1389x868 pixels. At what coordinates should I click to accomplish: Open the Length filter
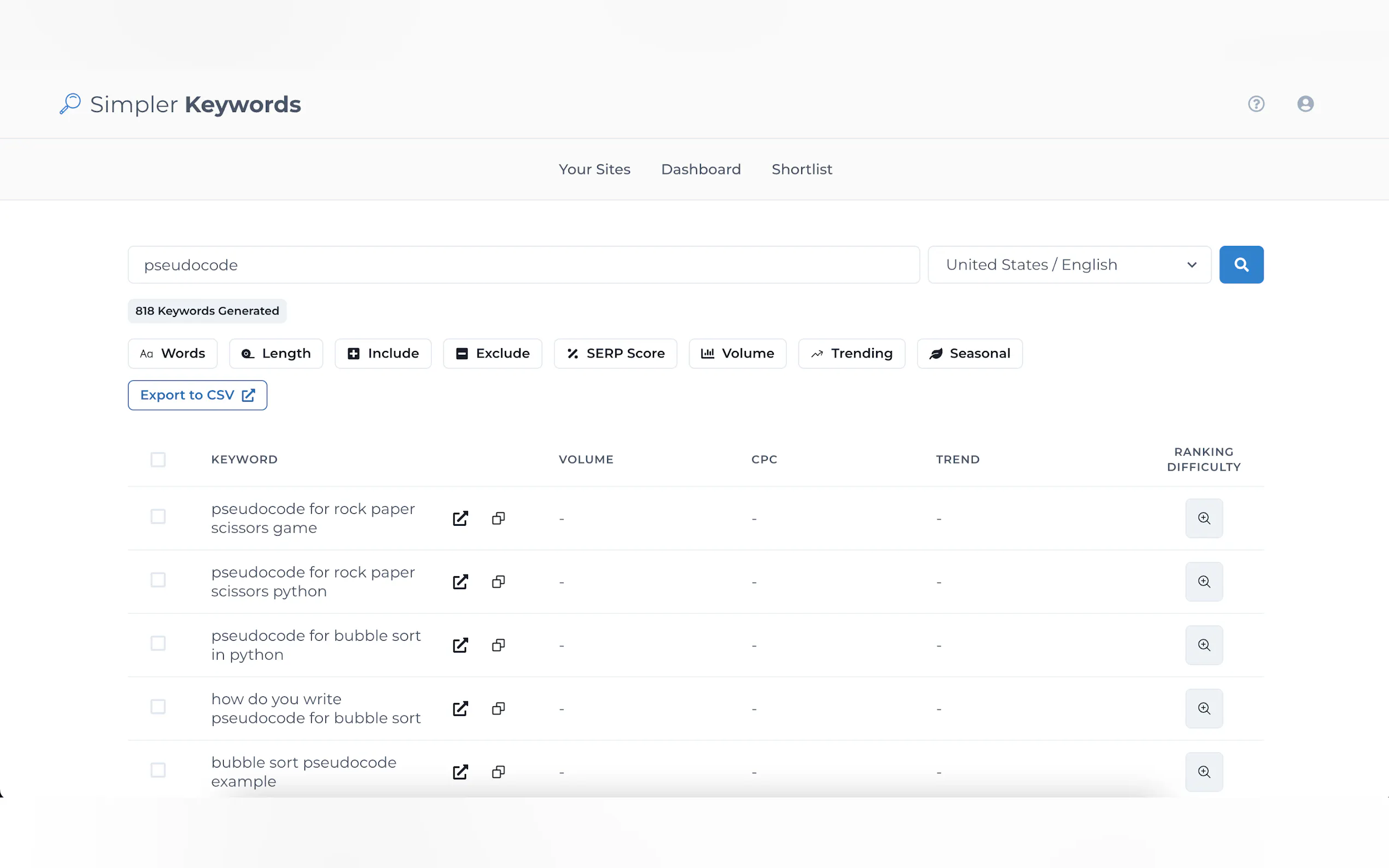(x=276, y=354)
